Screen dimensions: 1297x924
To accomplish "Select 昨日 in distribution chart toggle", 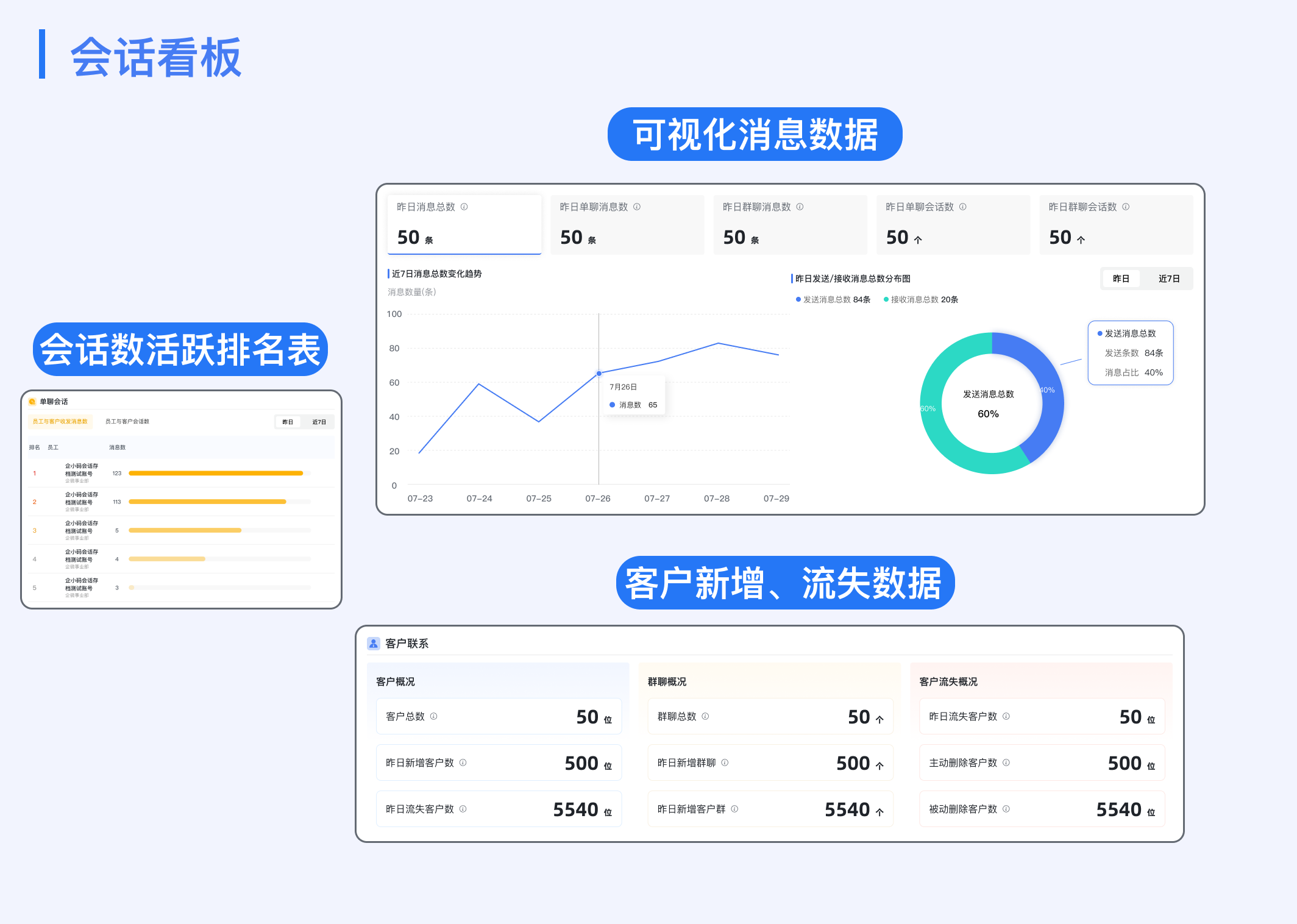I will tap(1121, 279).
